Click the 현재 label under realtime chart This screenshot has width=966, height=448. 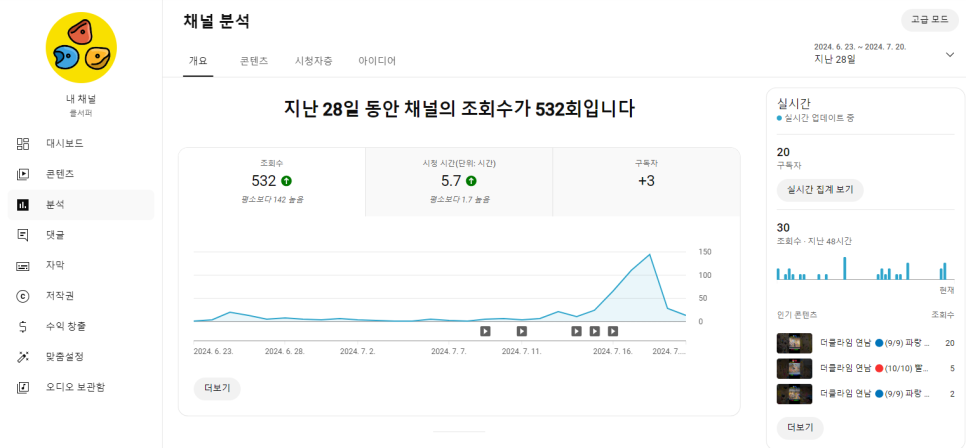click(x=946, y=288)
